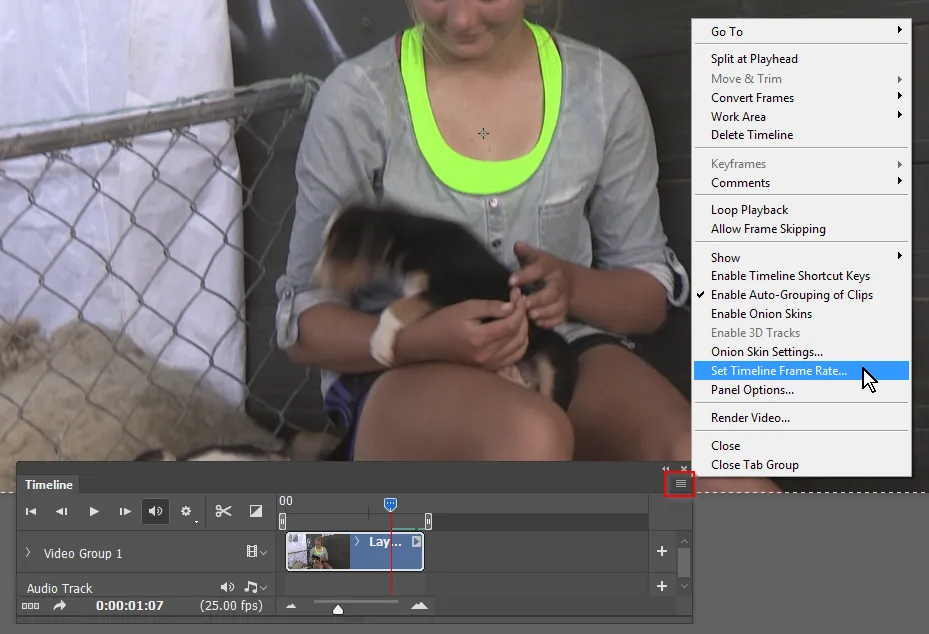Open the timeline settings gear
This screenshot has width=929, height=634.
pos(186,511)
